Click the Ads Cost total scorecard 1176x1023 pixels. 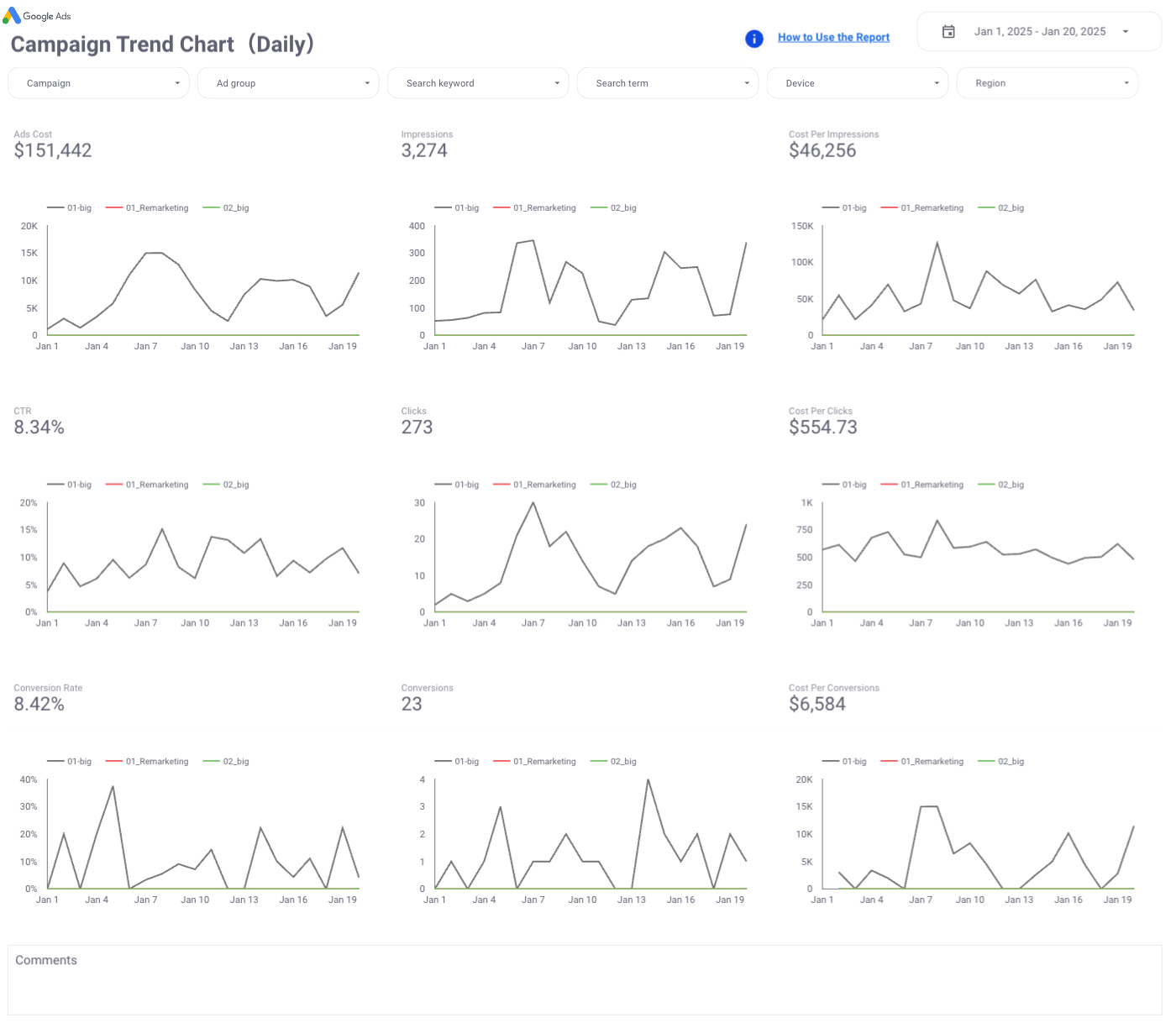[x=53, y=151]
